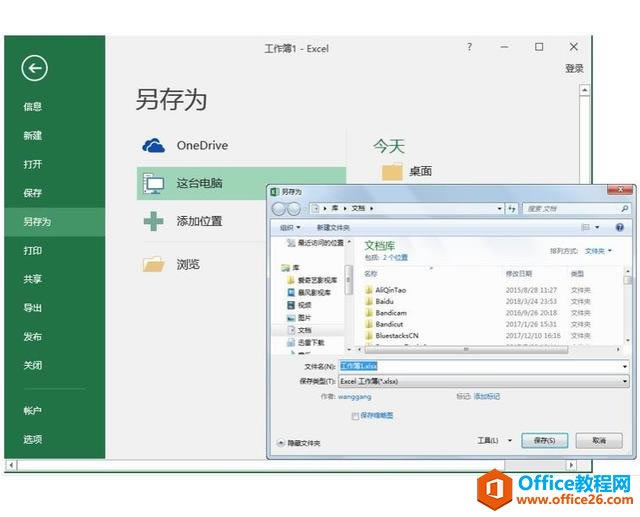Open the view options dropdown arrow
The width and height of the screenshot is (640, 517).
click(x=597, y=227)
